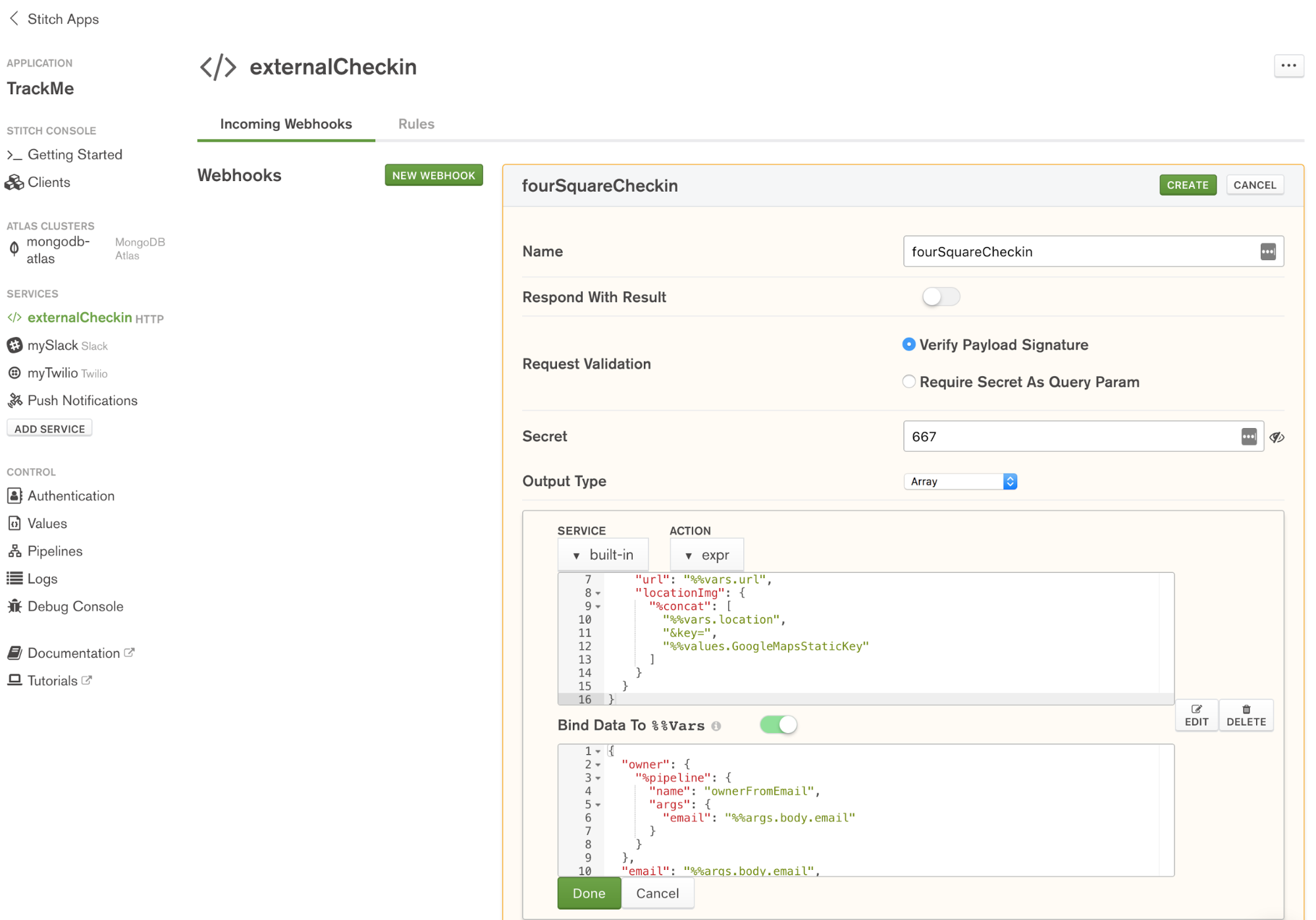Click inside the Secret input field
This screenshot has height=920, width=1316.
click(1053, 436)
